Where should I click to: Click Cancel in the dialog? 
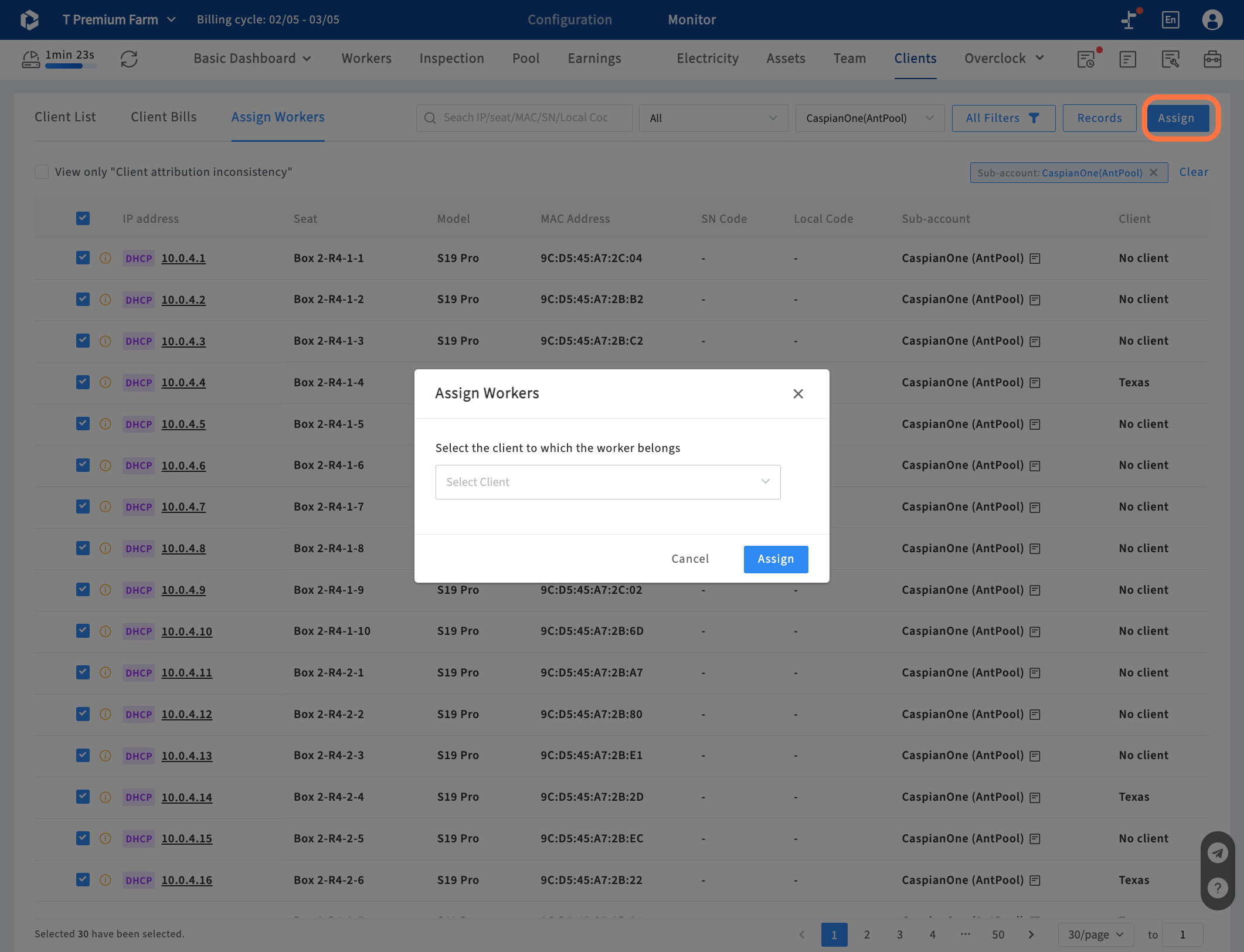(690, 559)
